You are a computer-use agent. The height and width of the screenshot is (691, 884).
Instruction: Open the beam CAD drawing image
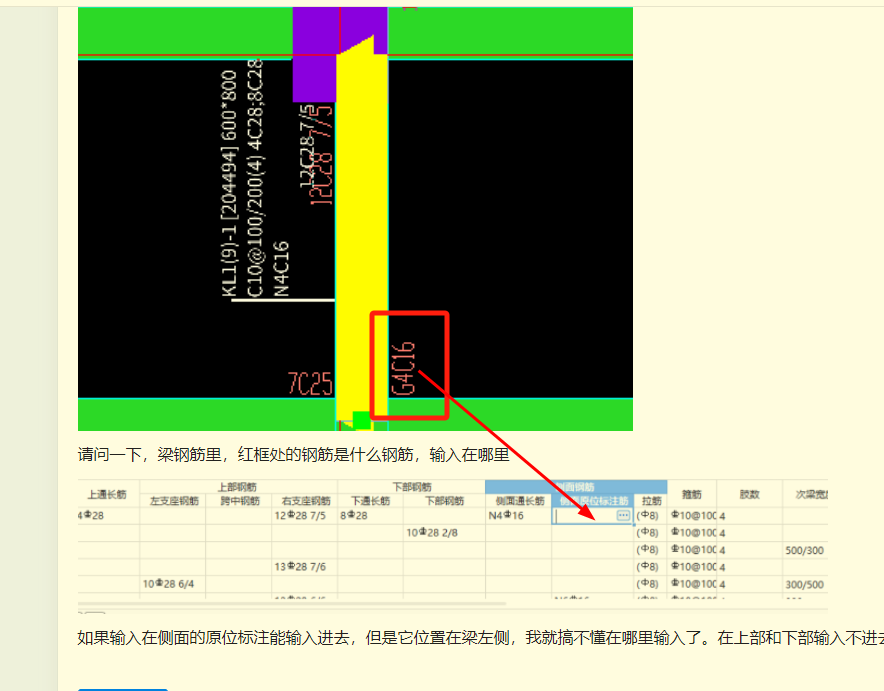(355, 219)
